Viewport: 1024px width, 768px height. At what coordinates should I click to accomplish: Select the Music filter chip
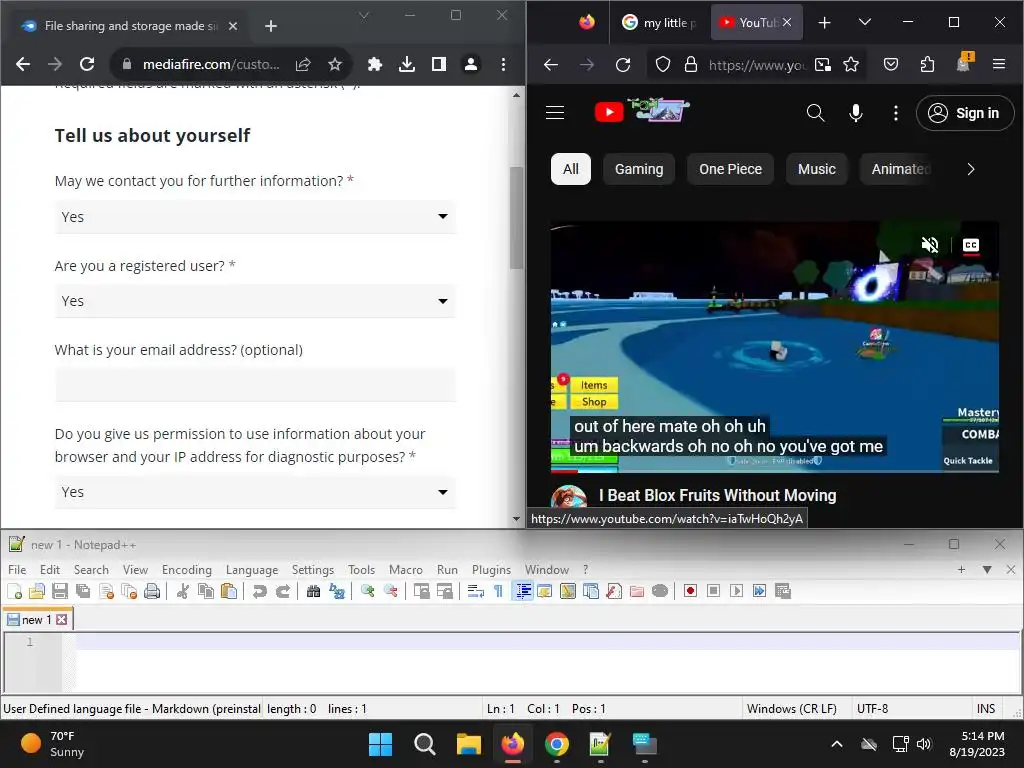pos(816,169)
